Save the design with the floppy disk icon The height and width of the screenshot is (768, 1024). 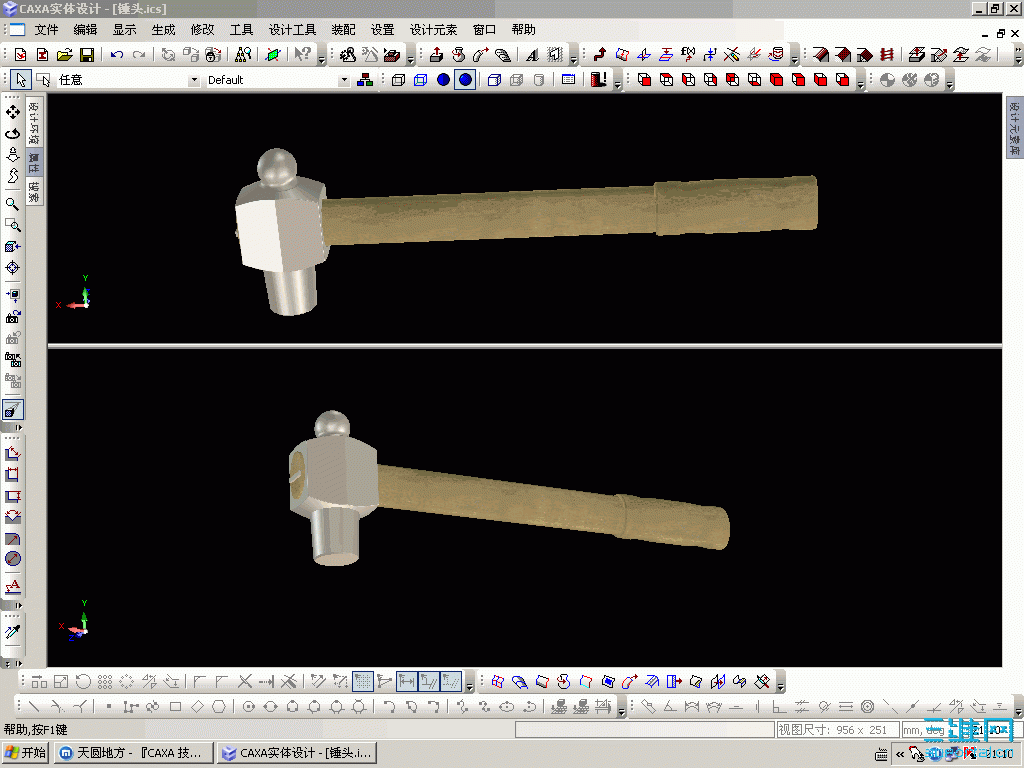point(86,54)
